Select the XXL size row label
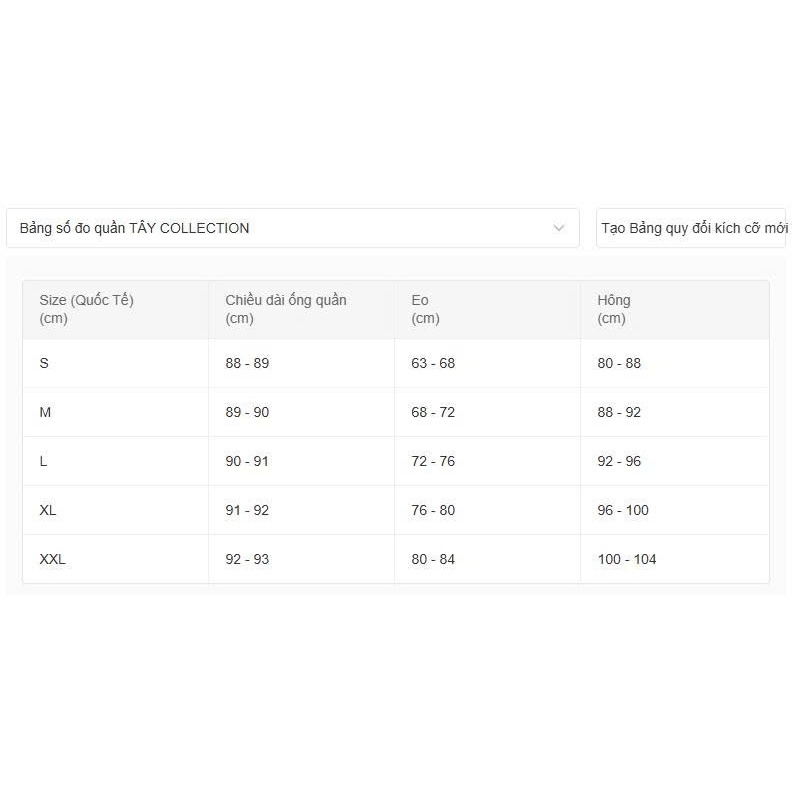Image resolution: width=797 pixels, height=797 pixels. click(52, 559)
